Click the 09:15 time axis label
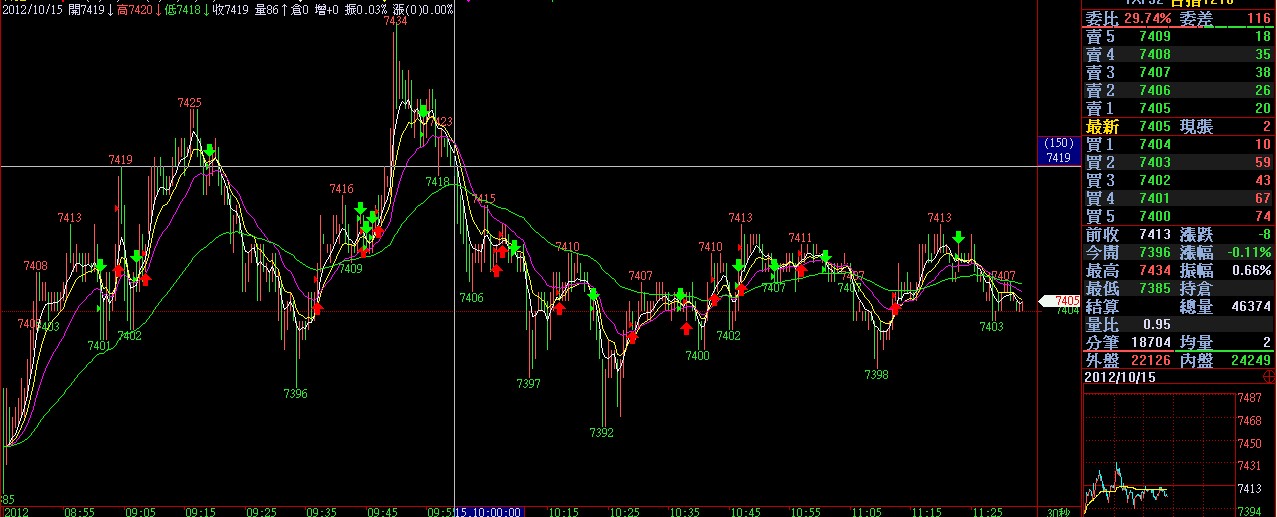 [201, 511]
